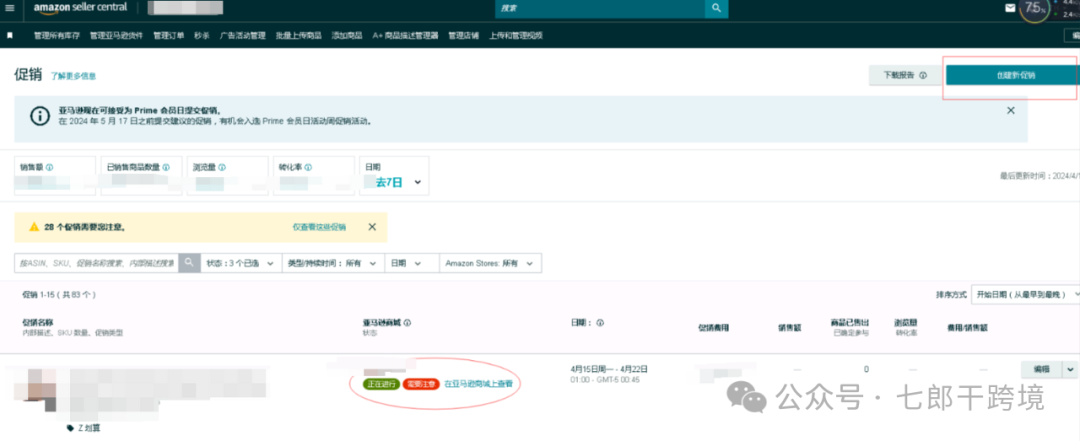Click the 编辑 button in promotion row

pos(1041,369)
